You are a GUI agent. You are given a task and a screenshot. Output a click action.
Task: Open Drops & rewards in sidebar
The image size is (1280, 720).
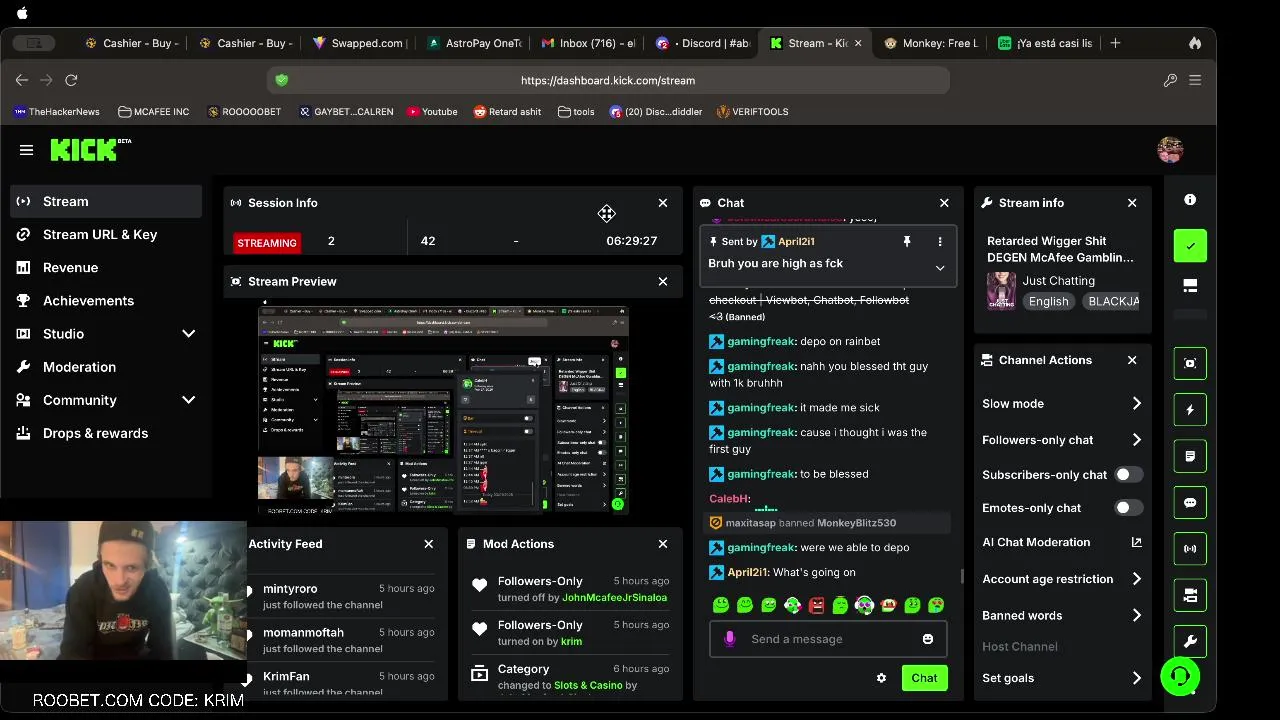[107, 433]
